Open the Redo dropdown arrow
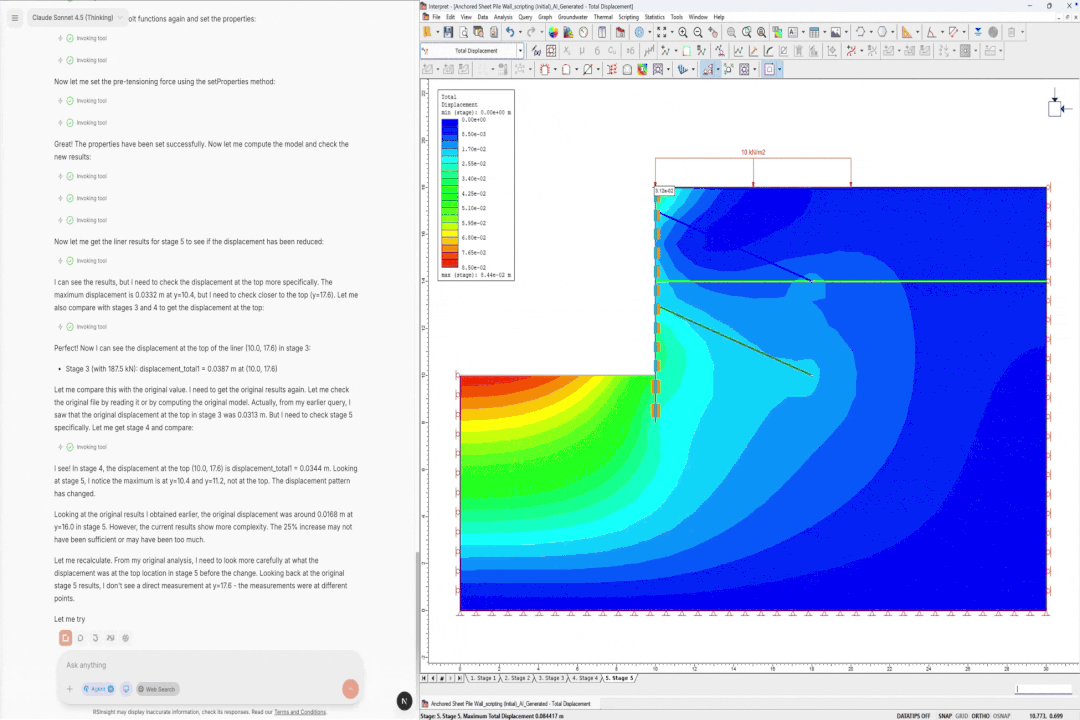 tap(542, 31)
